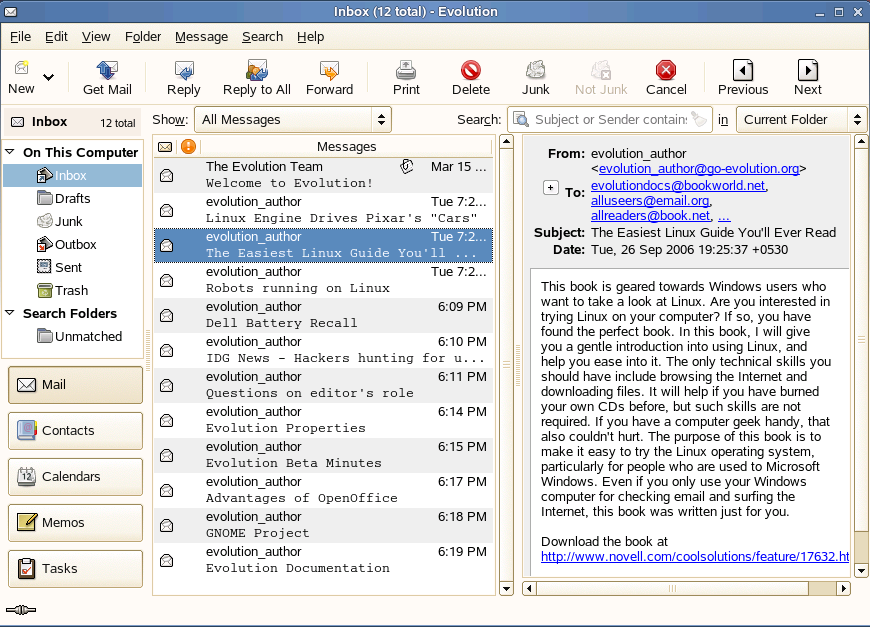Open the New item dropdown arrow
870x627 pixels.
48,77
